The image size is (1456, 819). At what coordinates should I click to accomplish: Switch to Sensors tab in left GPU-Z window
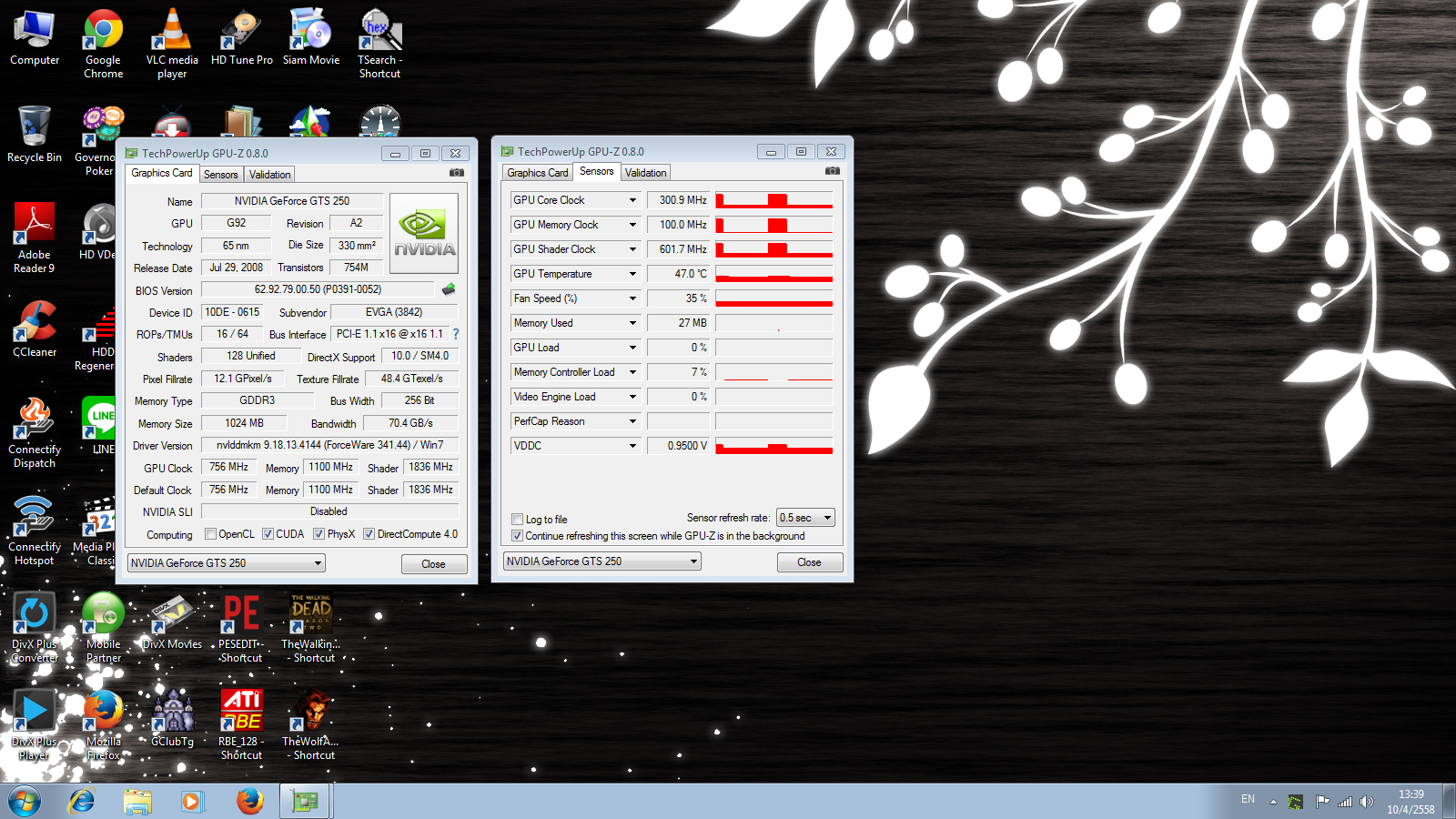click(221, 175)
